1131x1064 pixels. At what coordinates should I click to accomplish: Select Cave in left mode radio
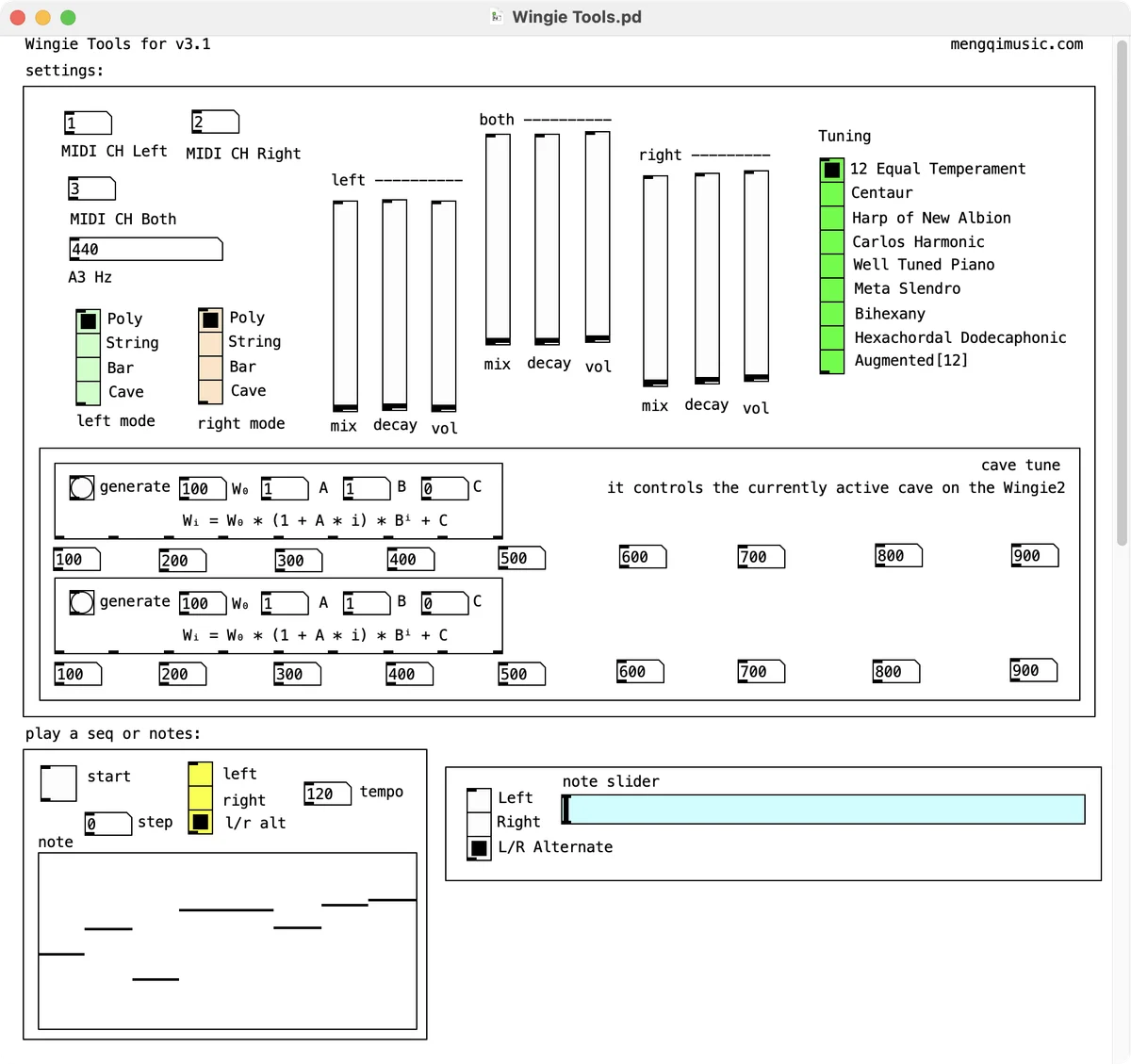88,392
